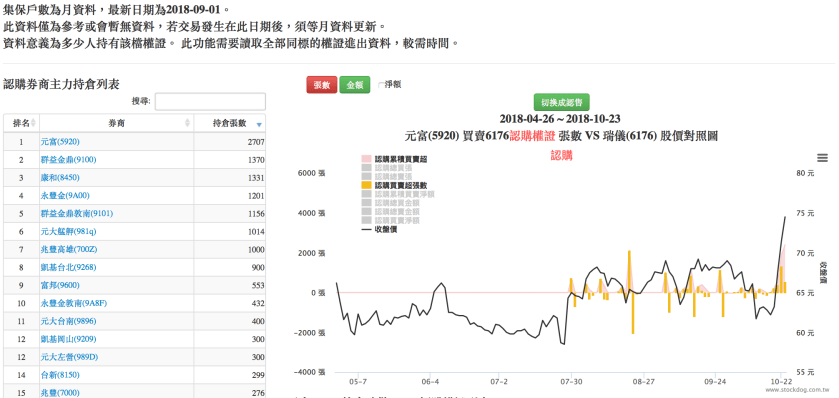This screenshot has width=839, height=398.
Task: View broker 兆豐(7000)
Action: click(x=60, y=393)
